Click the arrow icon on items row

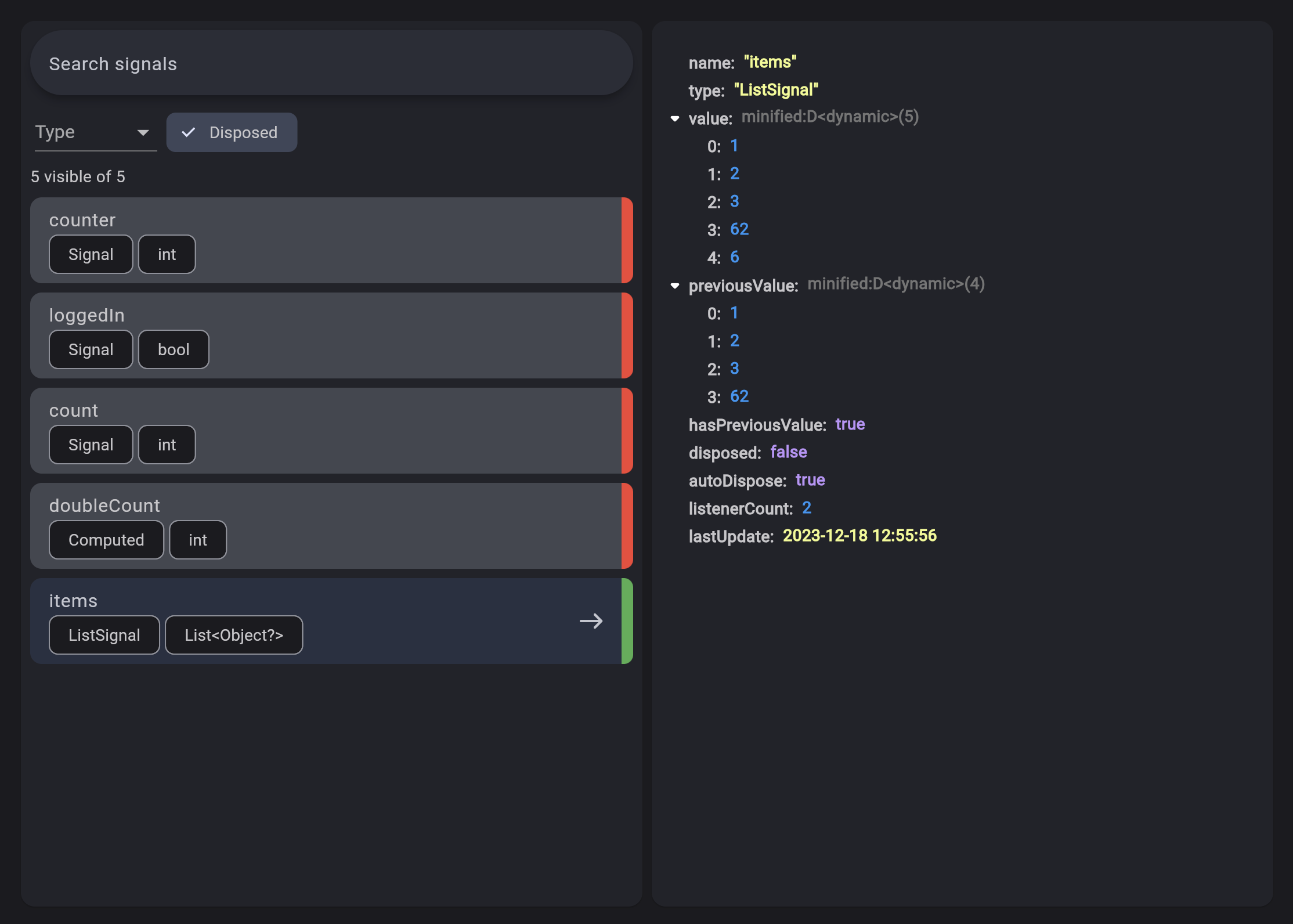591,621
